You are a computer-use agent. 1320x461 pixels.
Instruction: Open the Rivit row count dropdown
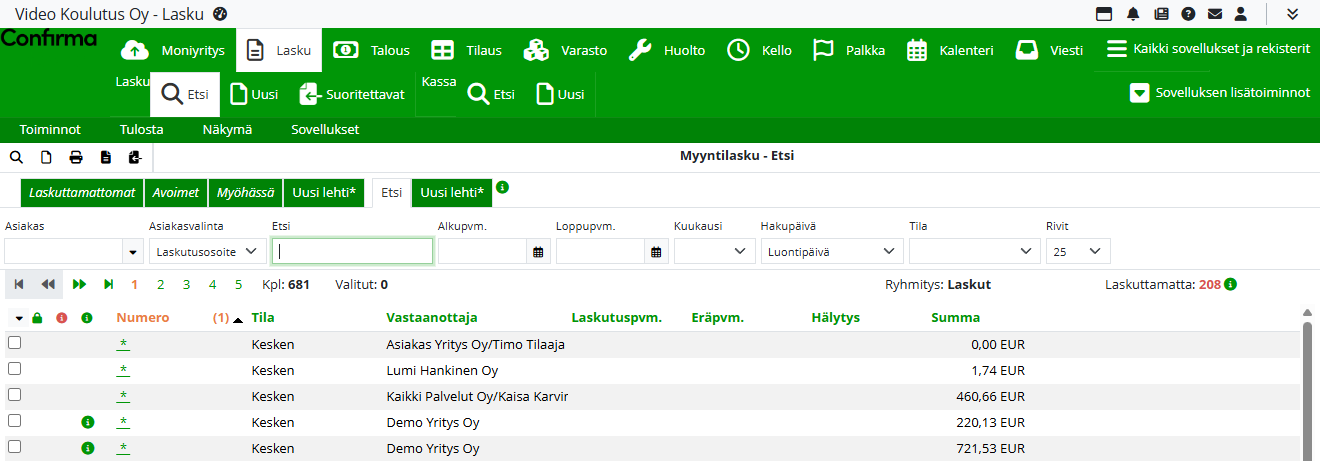click(x=1077, y=252)
